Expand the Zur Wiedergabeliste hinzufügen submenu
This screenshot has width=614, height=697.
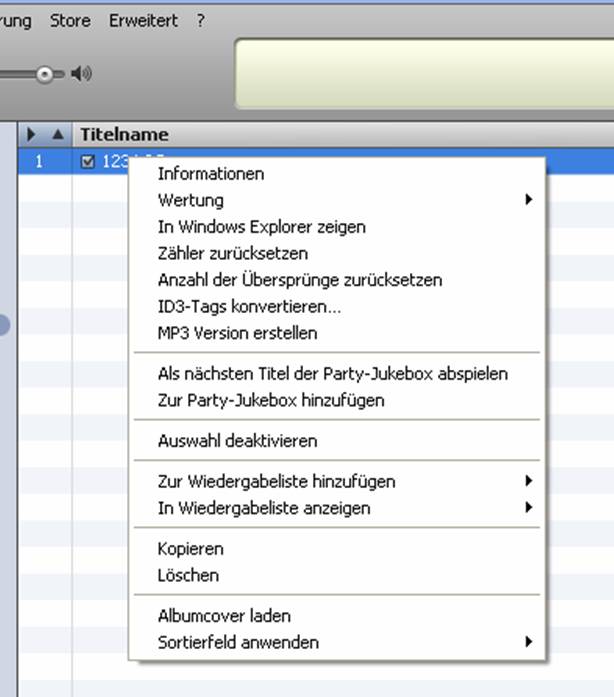coord(528,481)
